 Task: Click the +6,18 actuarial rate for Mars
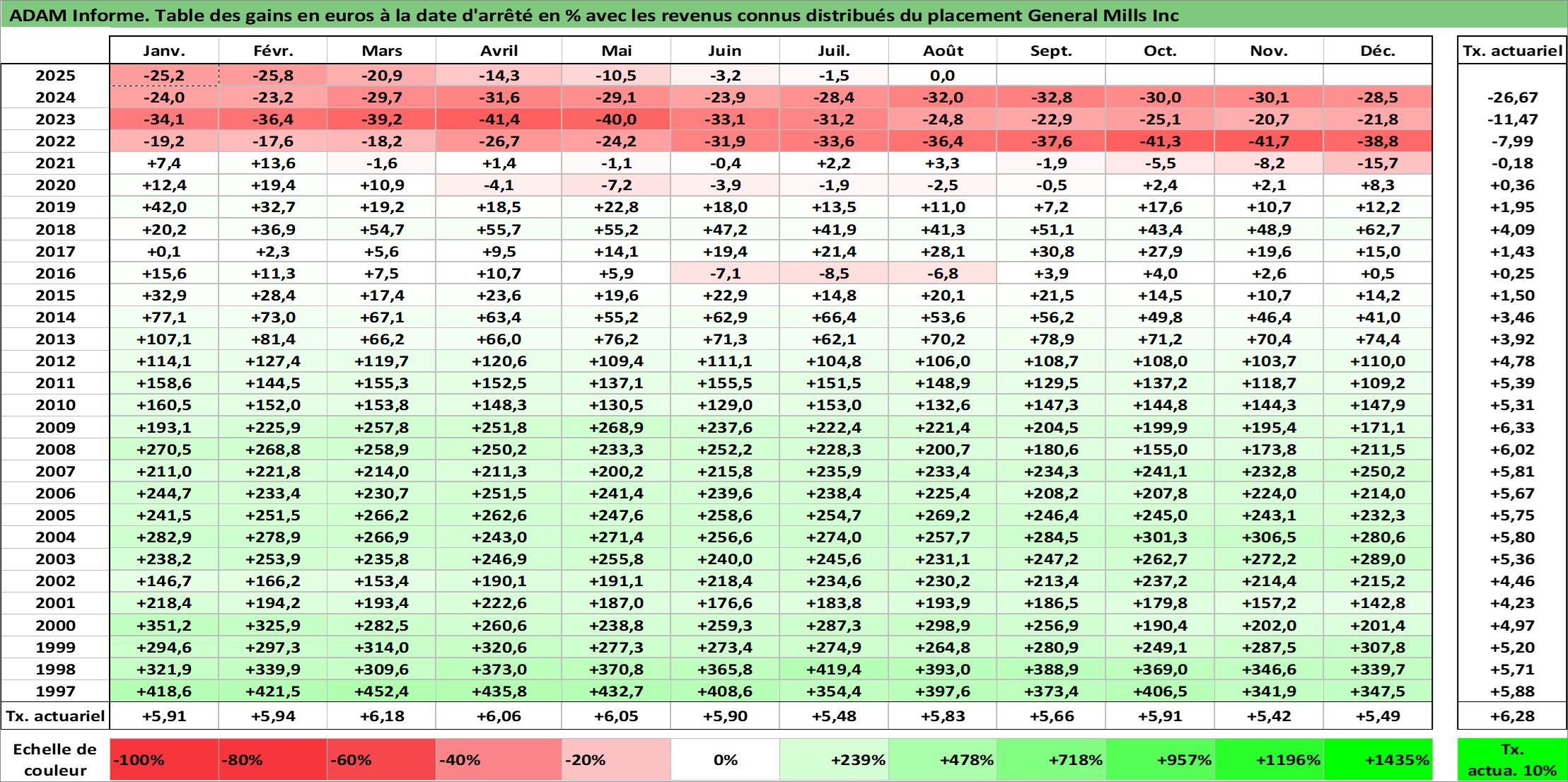(382, 716)
